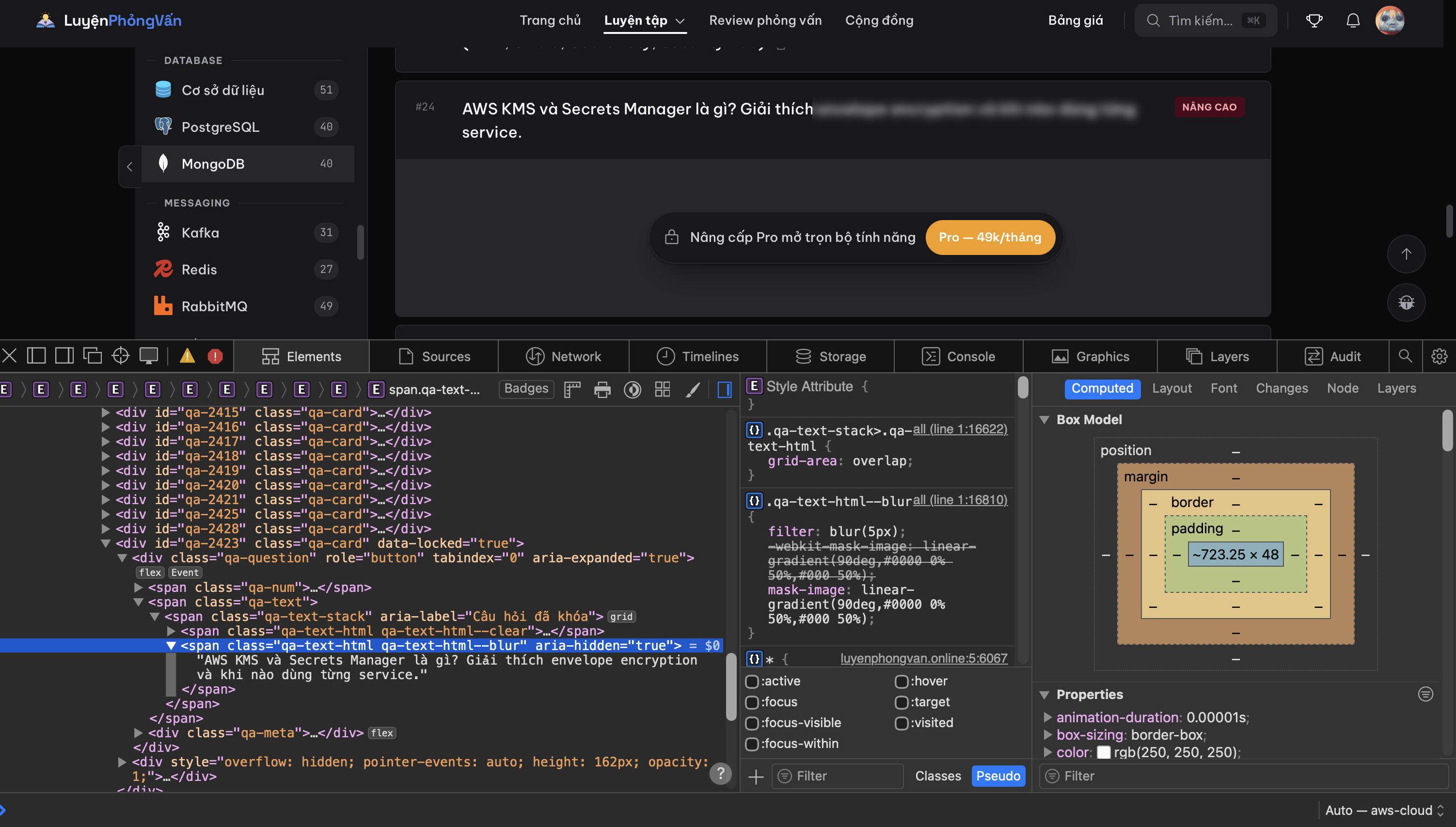Image resolution: width=1456 pixels, height=827 pixels.
Task: Toggle compositing borders grid icon
Action: tap(663, 390)
